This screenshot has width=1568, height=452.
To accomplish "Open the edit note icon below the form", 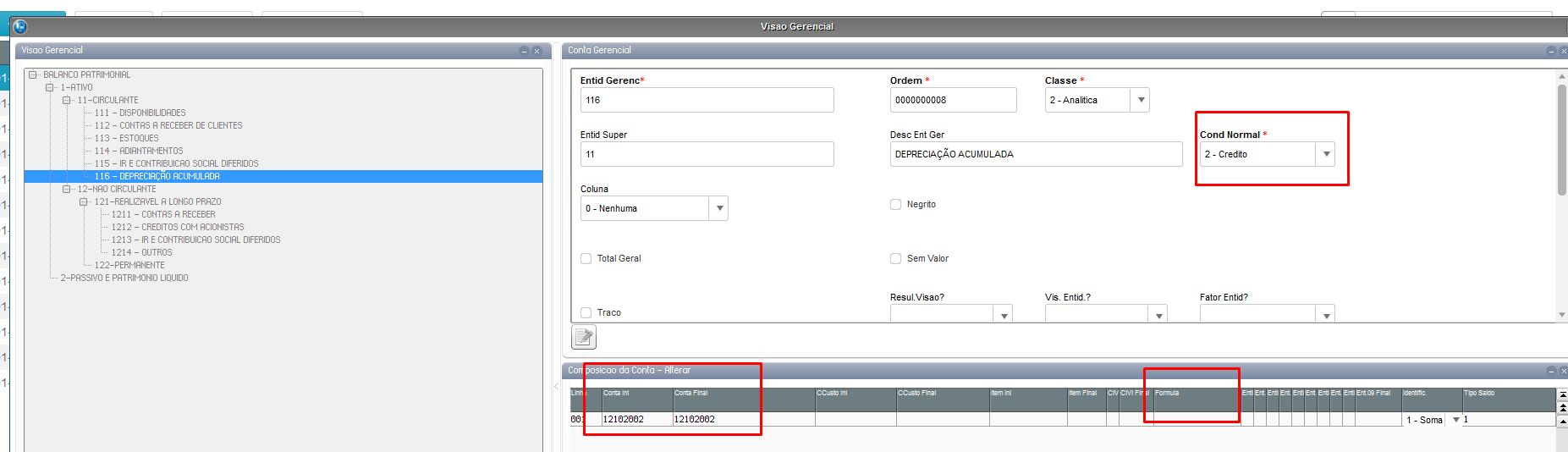I will (x=584, y=337).
